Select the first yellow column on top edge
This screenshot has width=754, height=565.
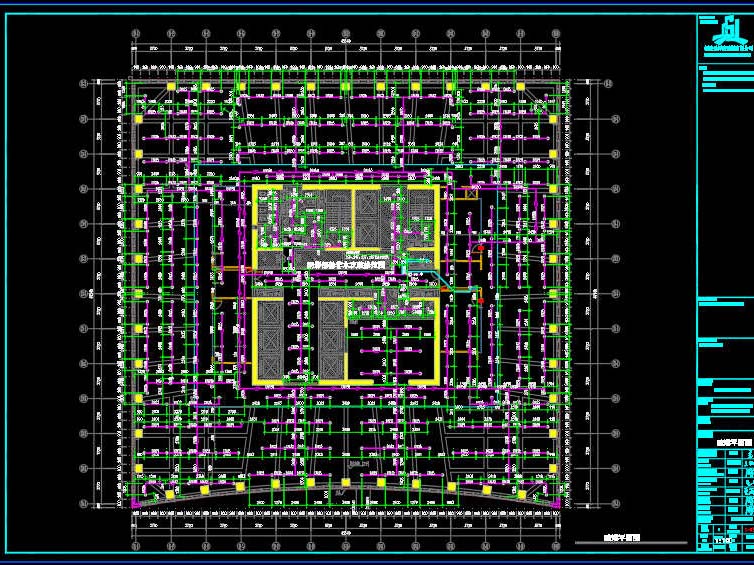click(x=171, y=87)
